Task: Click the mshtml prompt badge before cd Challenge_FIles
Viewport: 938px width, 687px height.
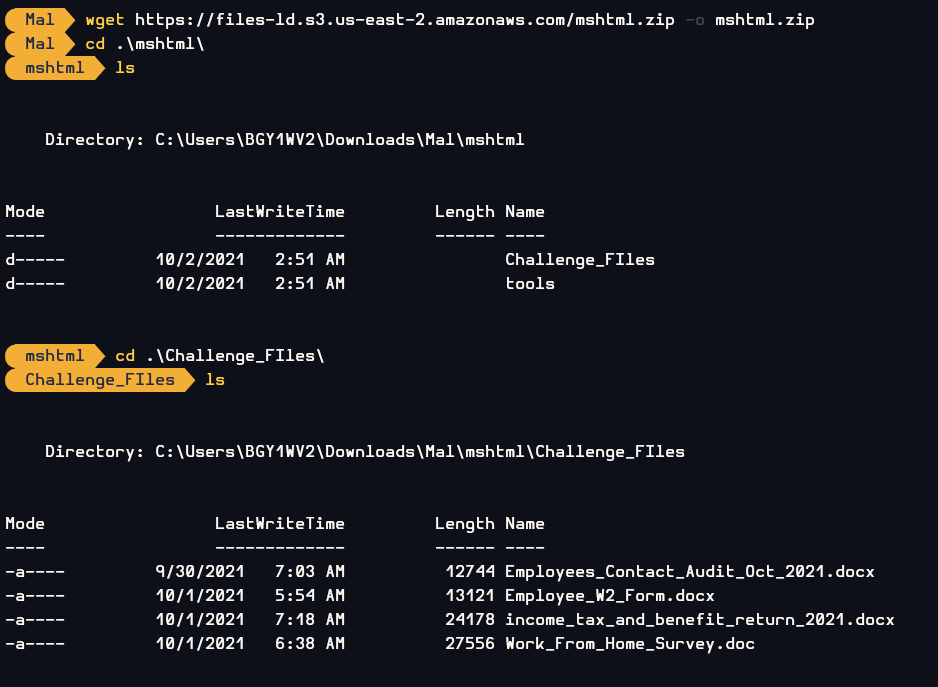Action: [54, 355]
